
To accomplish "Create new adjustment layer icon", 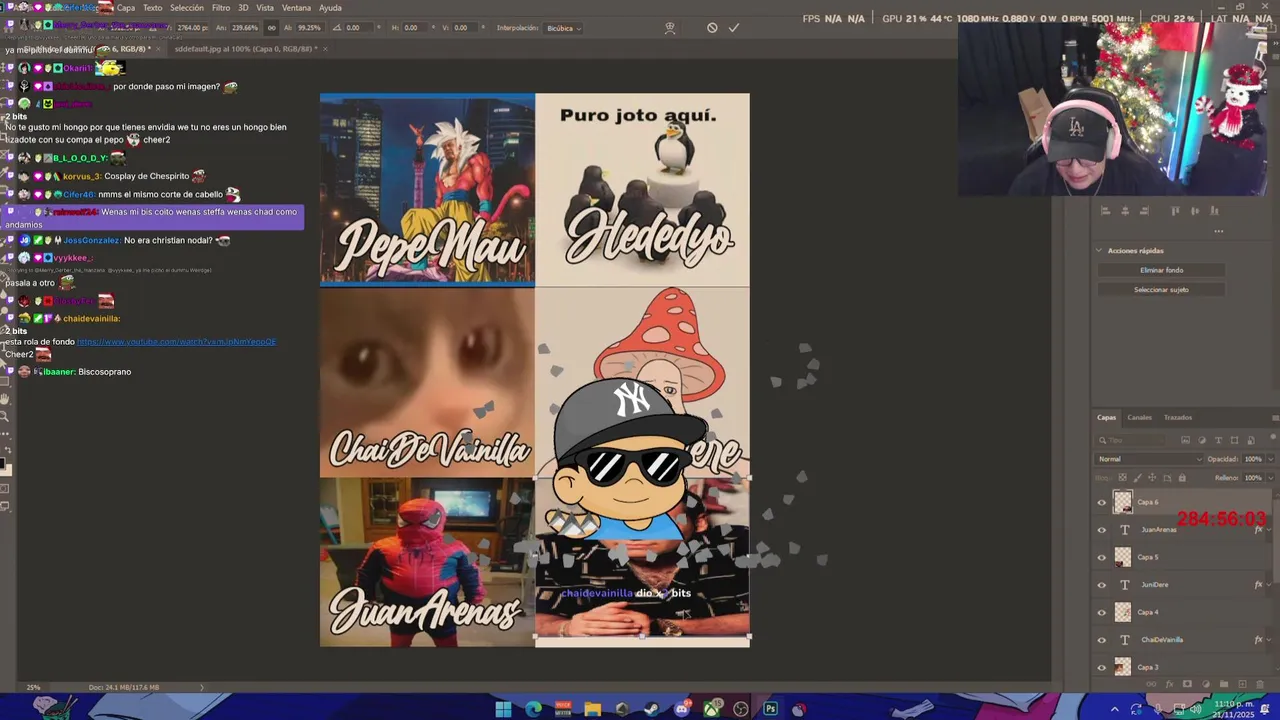I will (1206, 684).
